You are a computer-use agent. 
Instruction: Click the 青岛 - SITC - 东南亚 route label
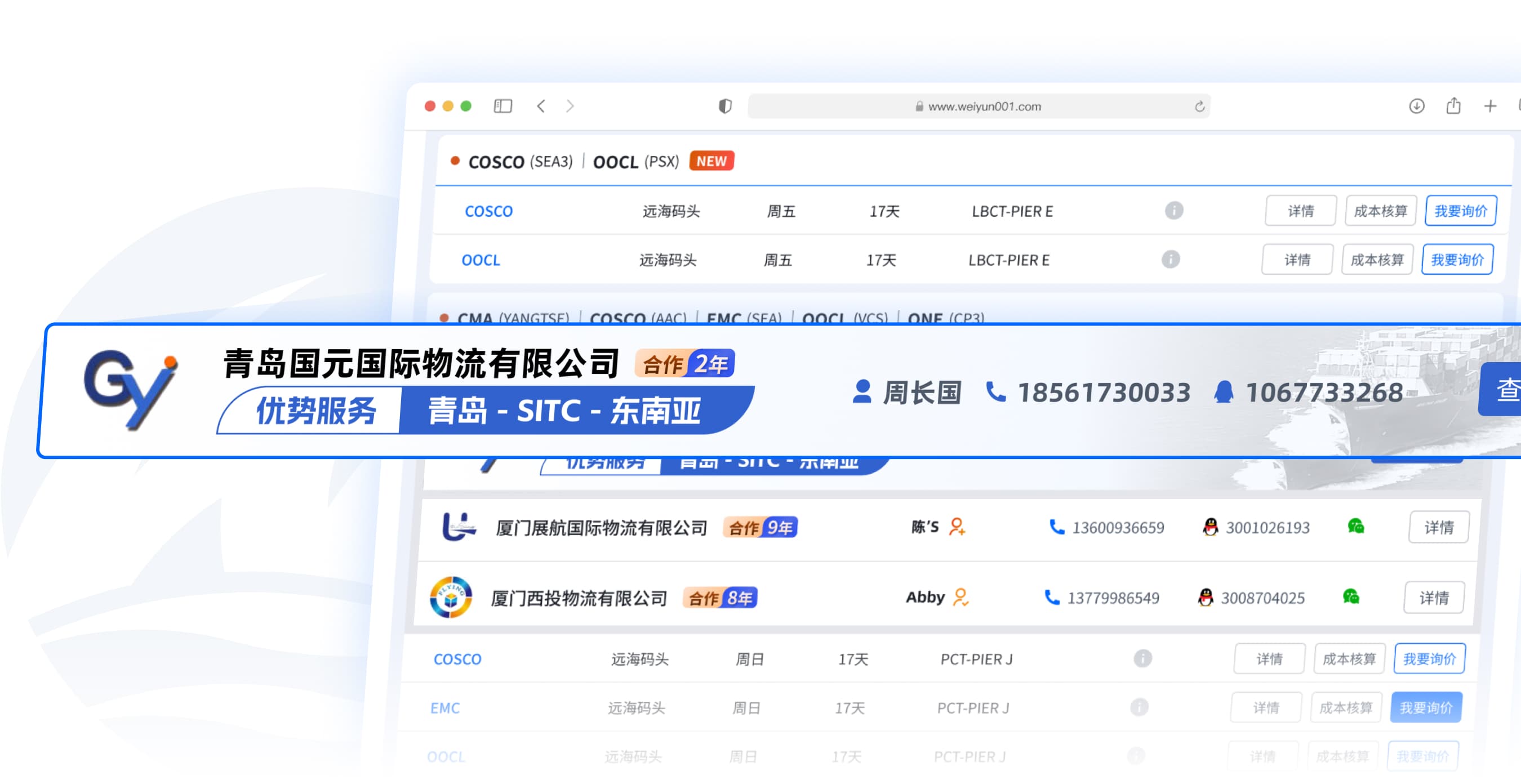(x=564, y=410)
